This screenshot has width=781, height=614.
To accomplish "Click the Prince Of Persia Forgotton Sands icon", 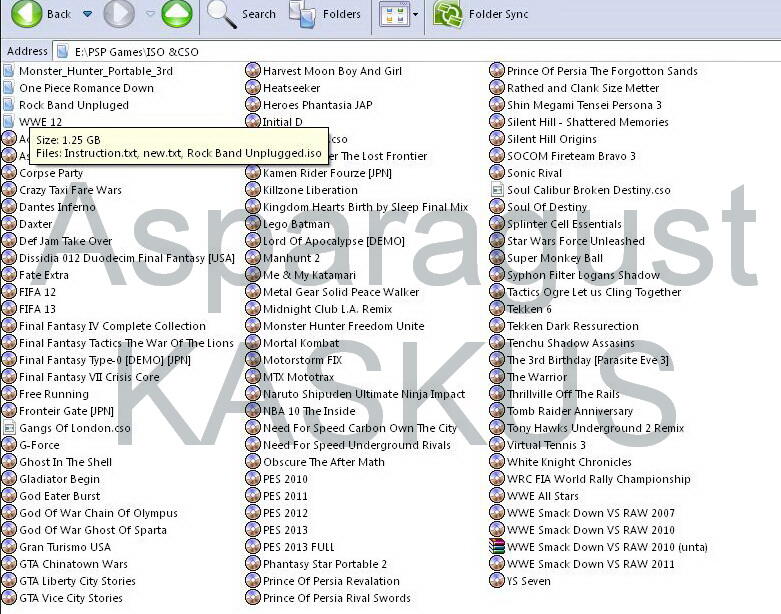I will click(497, 71).
